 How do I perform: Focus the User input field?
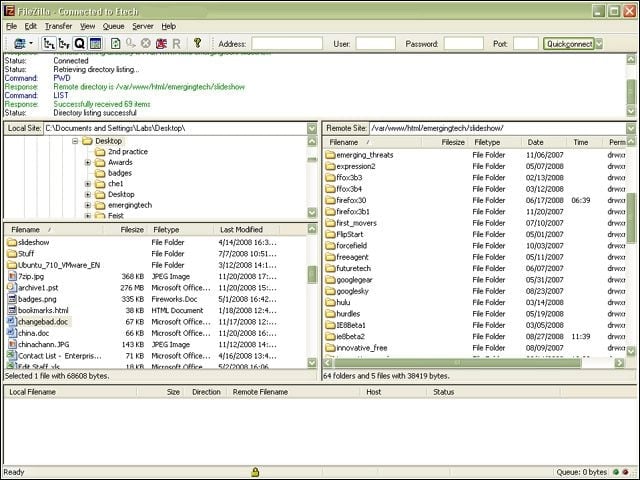pos(376,44)
